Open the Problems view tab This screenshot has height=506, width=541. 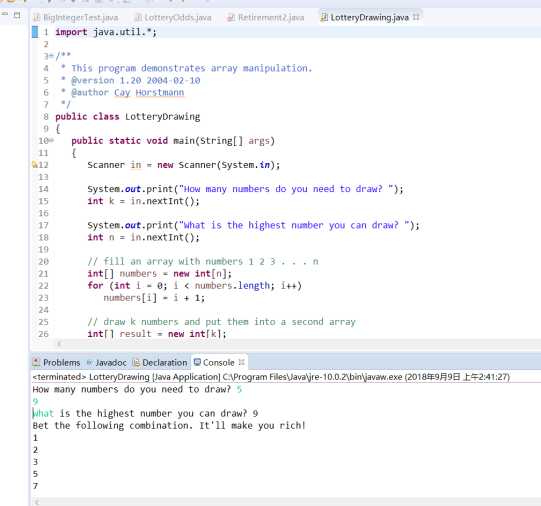56,363
